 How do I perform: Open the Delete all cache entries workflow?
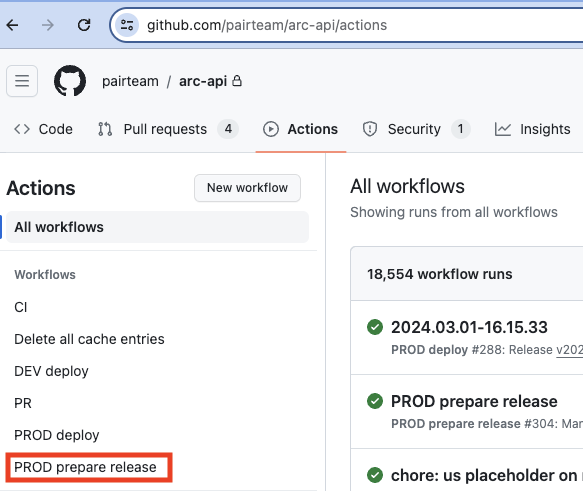pyautogui.click(x=89, y=339)
